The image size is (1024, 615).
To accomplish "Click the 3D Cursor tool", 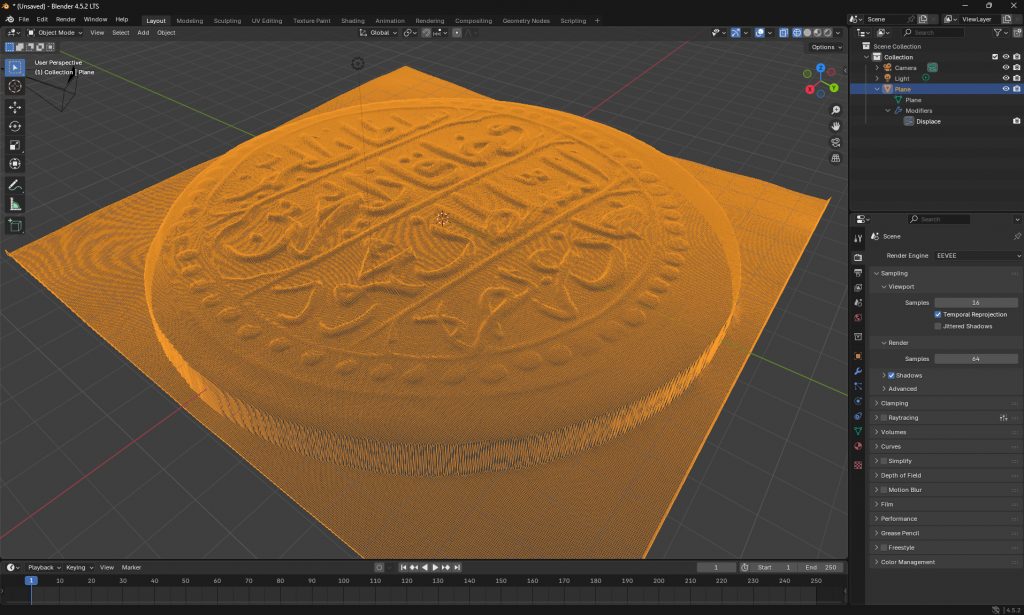I will coord(15,86).
